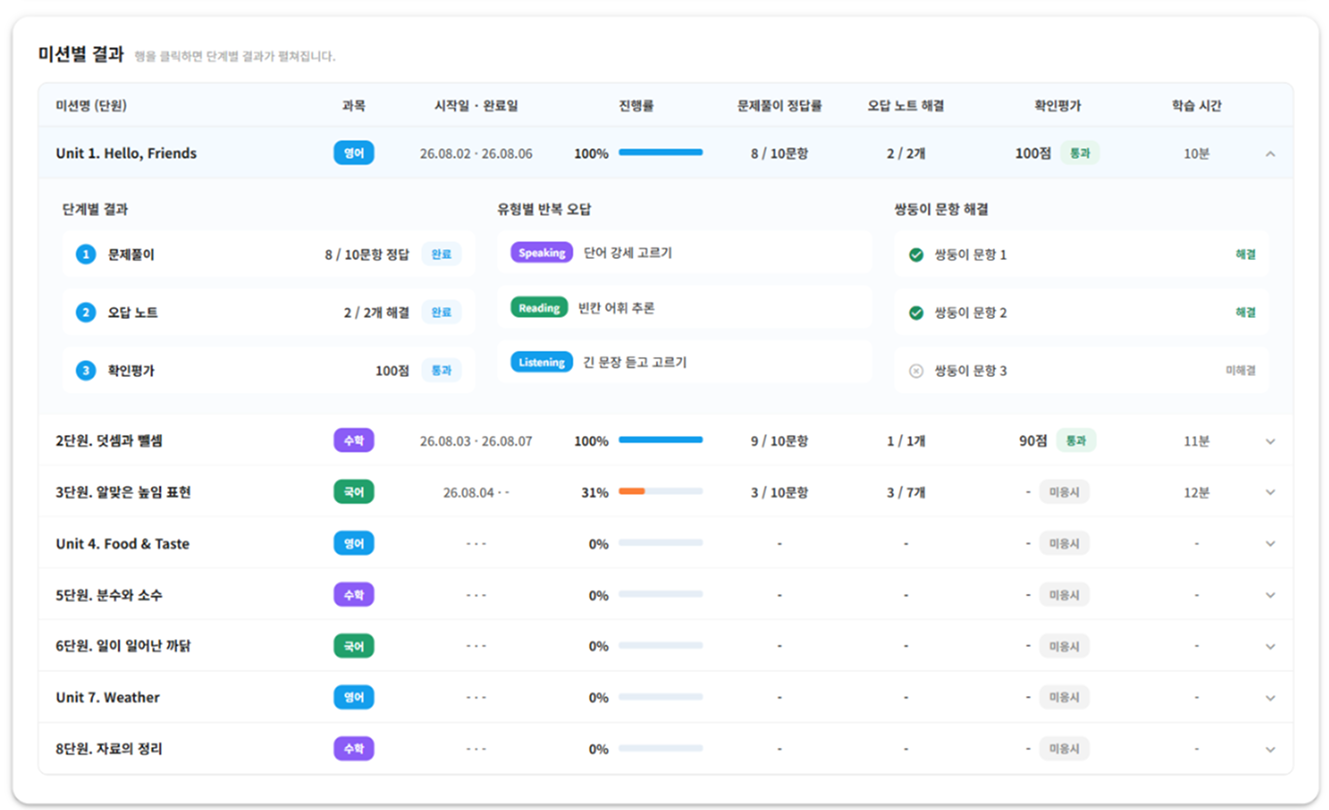Click the 수학 badge on 5단원 row
The width and height of the screenshot is (1329, 810).
tap(354, 595)
